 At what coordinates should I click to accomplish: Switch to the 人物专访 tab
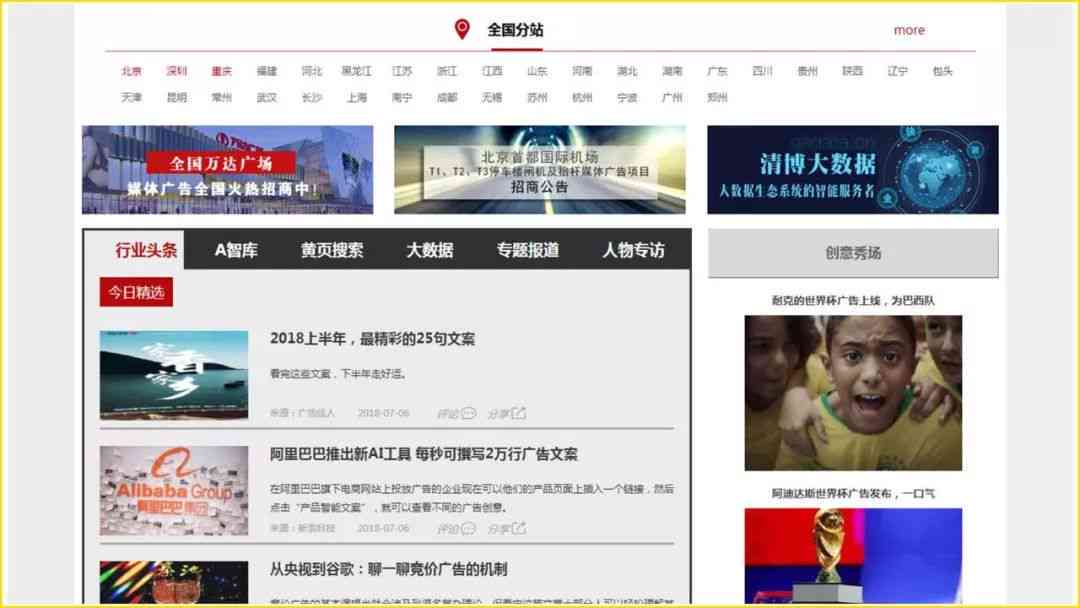(634, 250)
